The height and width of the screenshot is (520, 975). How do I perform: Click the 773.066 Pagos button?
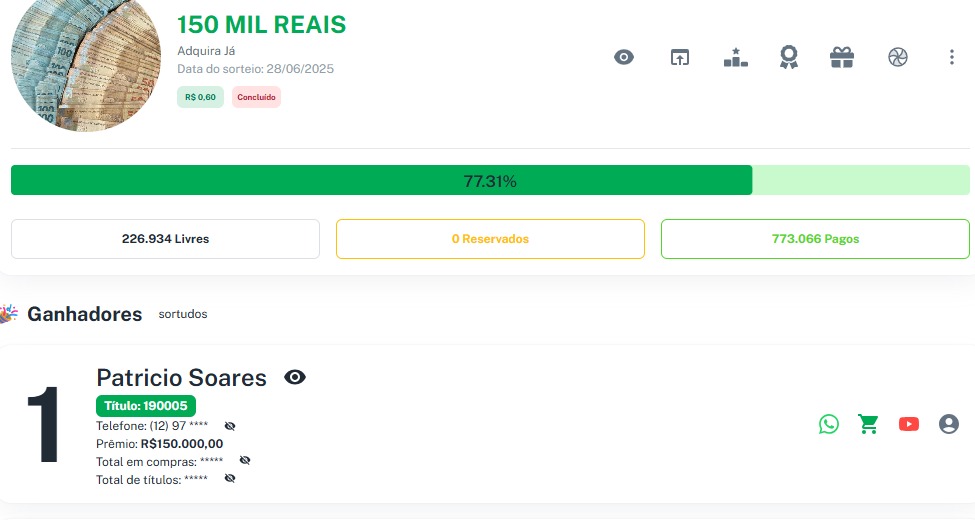(815, 239)
